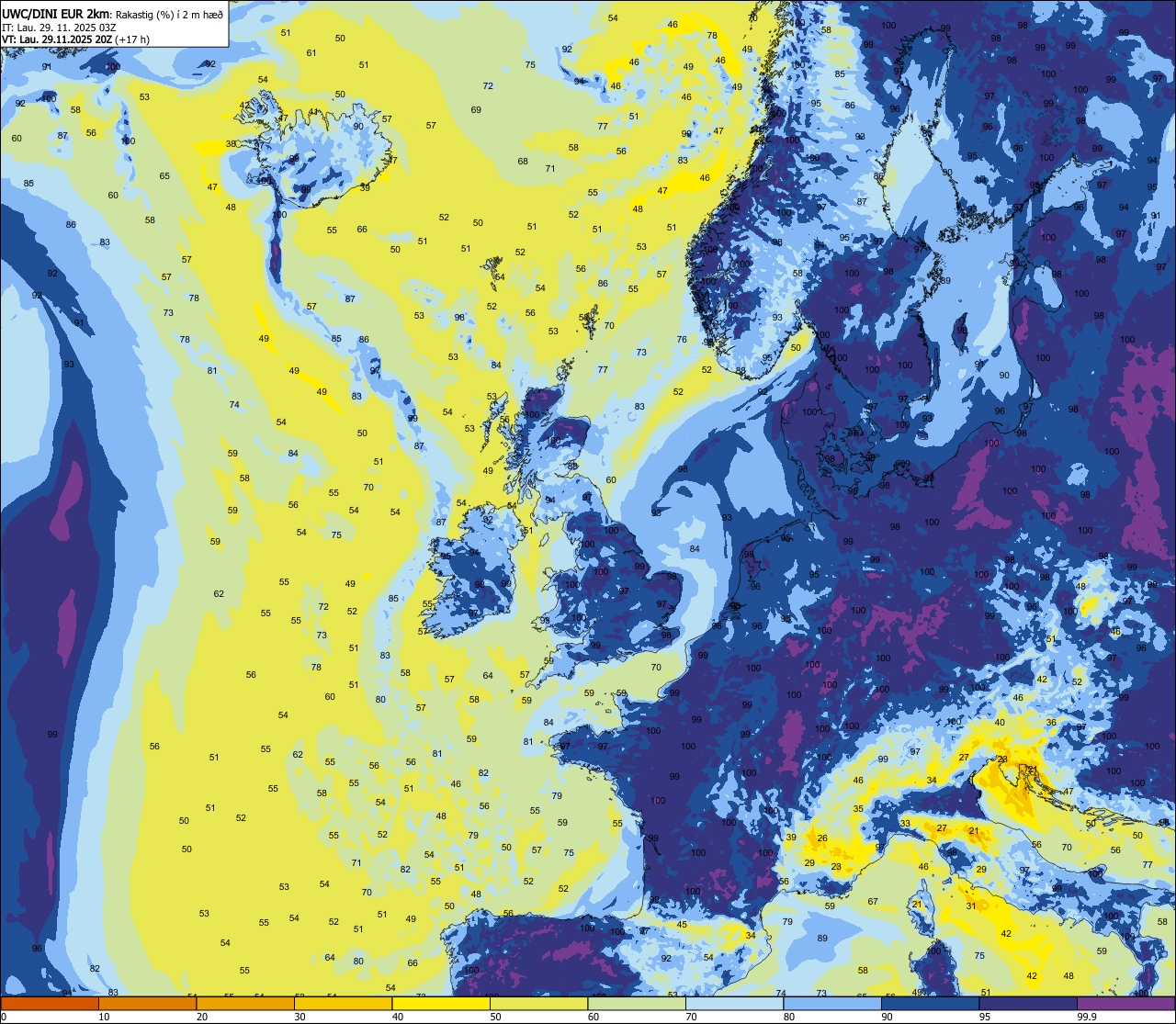Click the 90–95 medium blue legend swatch
1176x1024 pixels.
click(930, 1004)
